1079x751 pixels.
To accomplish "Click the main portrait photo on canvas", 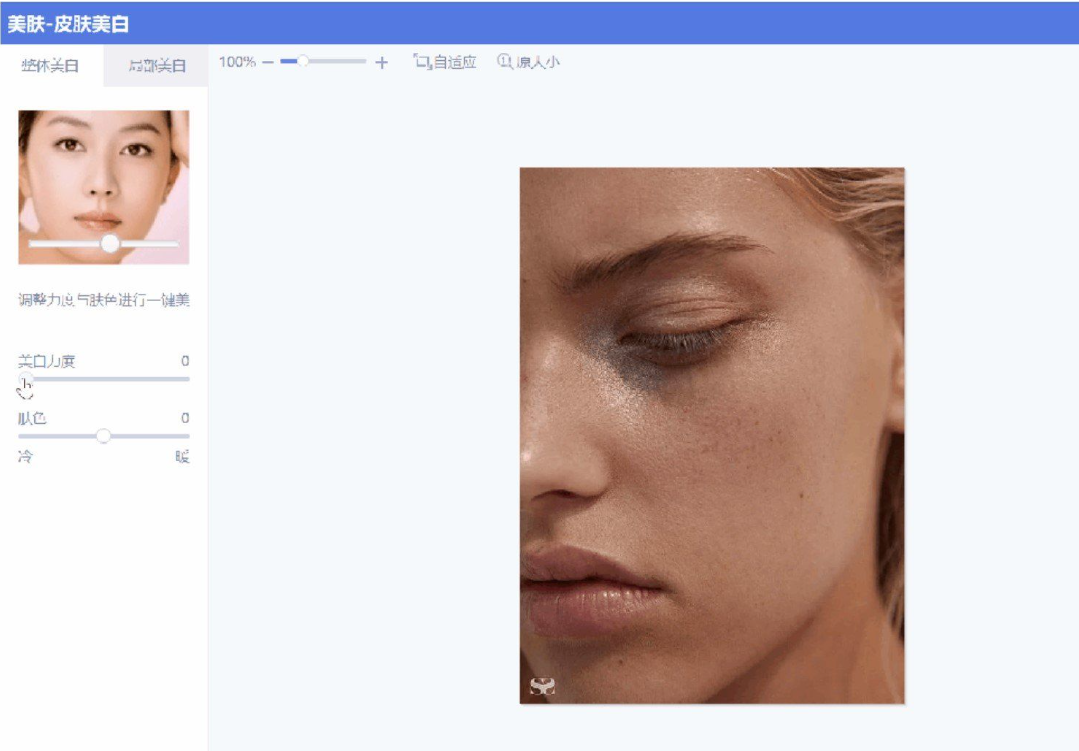I will (711, 435).
